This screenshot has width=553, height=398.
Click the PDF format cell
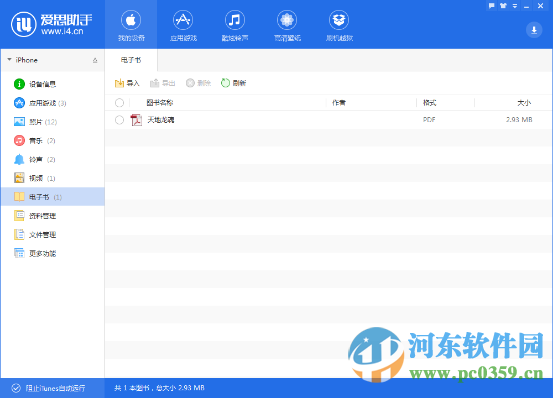pos(429,120)
